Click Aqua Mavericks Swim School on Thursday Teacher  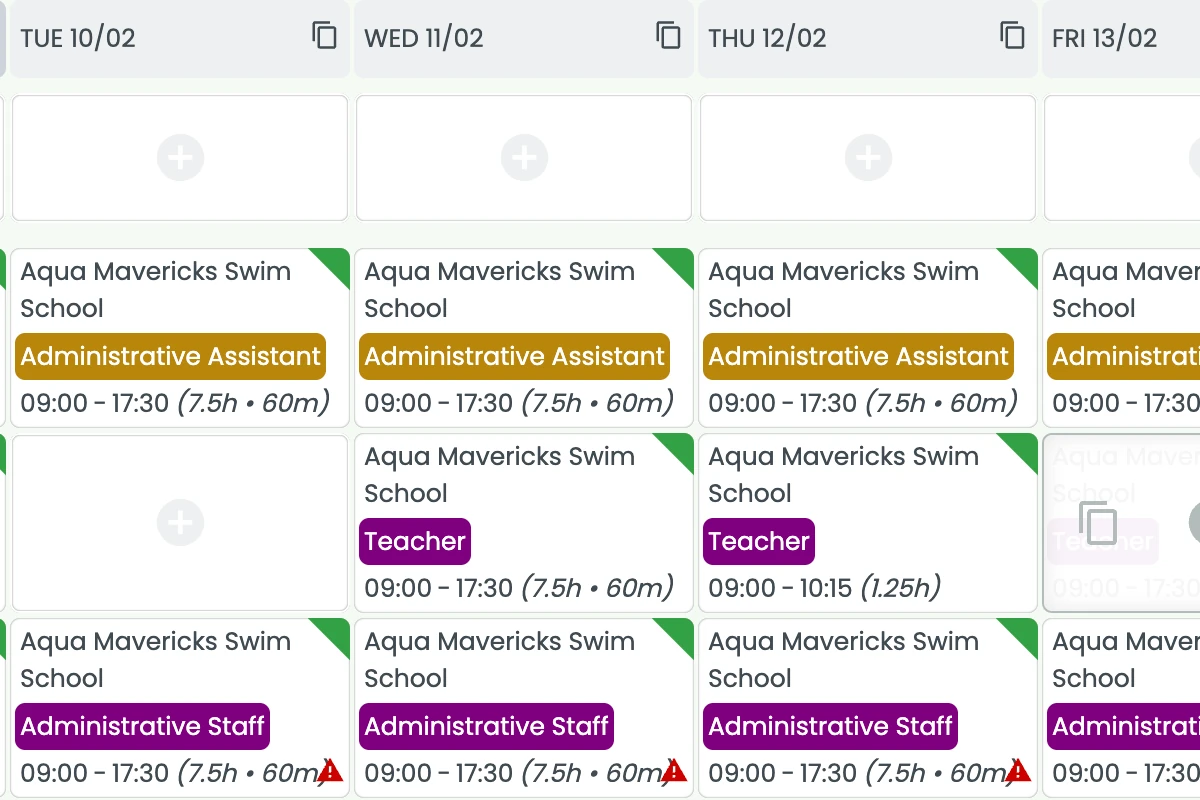tap(844, 475)
